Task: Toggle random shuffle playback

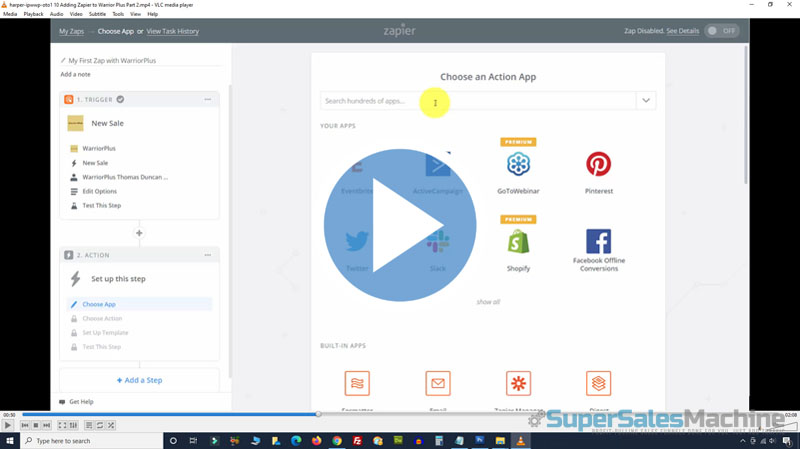Action: (x=111, y=425)
